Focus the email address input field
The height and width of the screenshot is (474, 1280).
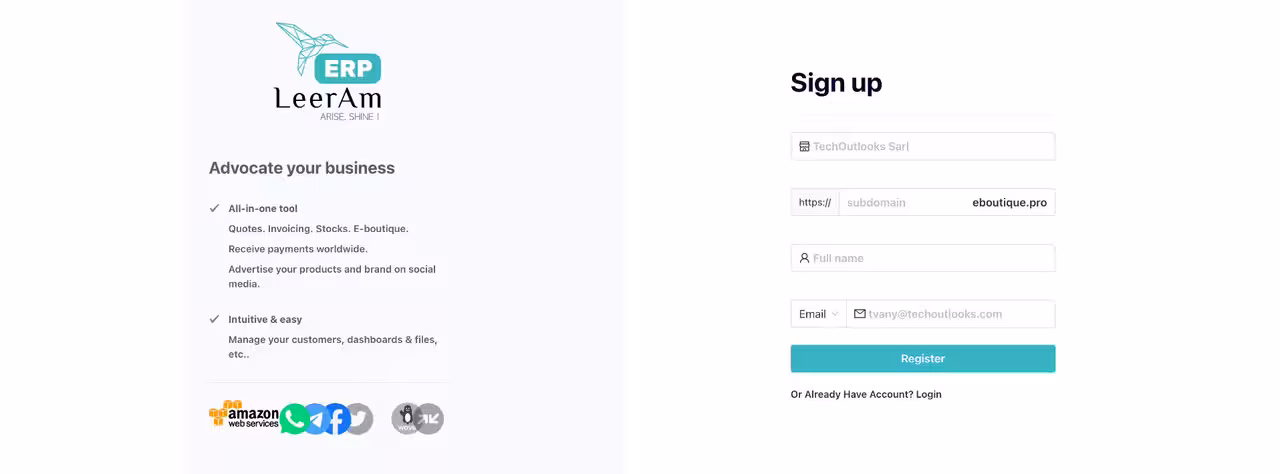click(951, 314)
